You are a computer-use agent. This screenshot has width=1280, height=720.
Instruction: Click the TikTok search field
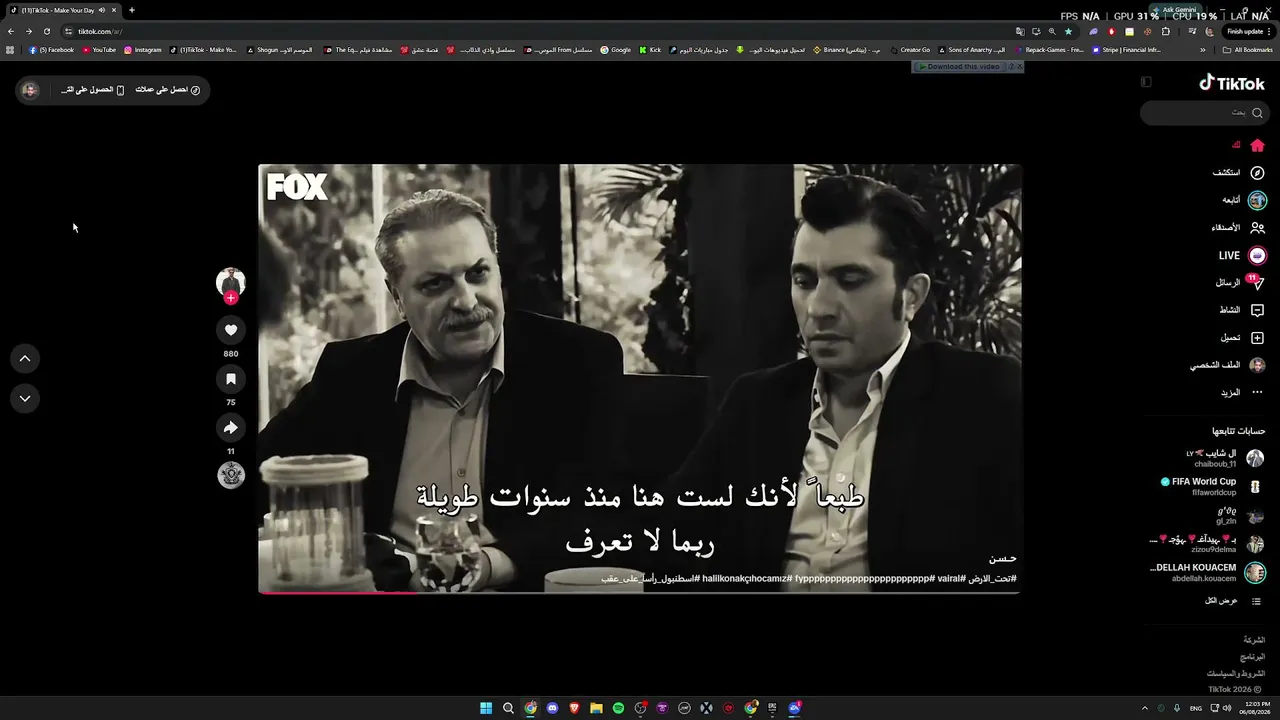(x=1205, y=113)
